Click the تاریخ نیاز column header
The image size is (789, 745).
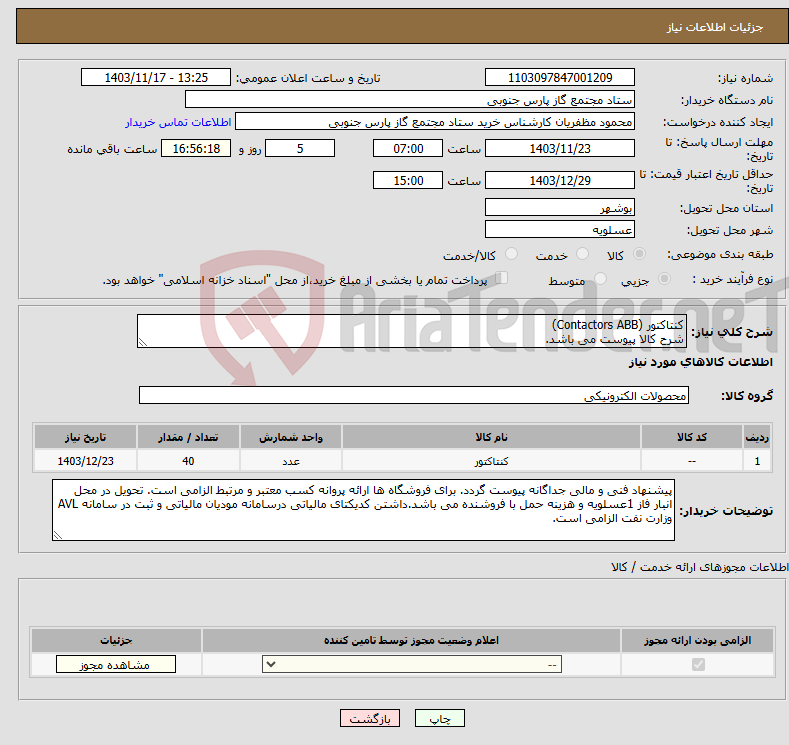pos(86,437)
